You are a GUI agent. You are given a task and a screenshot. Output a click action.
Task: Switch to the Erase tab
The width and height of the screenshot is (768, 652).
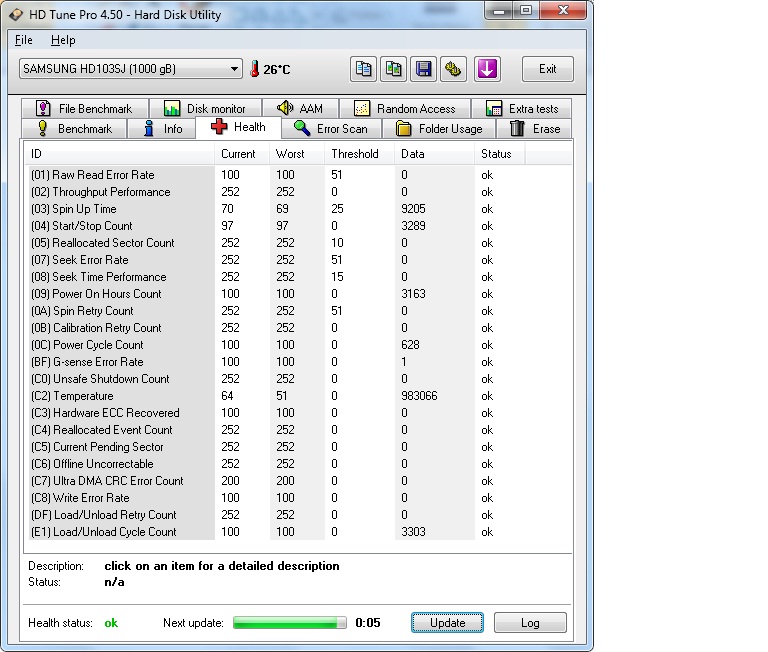tap(534, 128)
